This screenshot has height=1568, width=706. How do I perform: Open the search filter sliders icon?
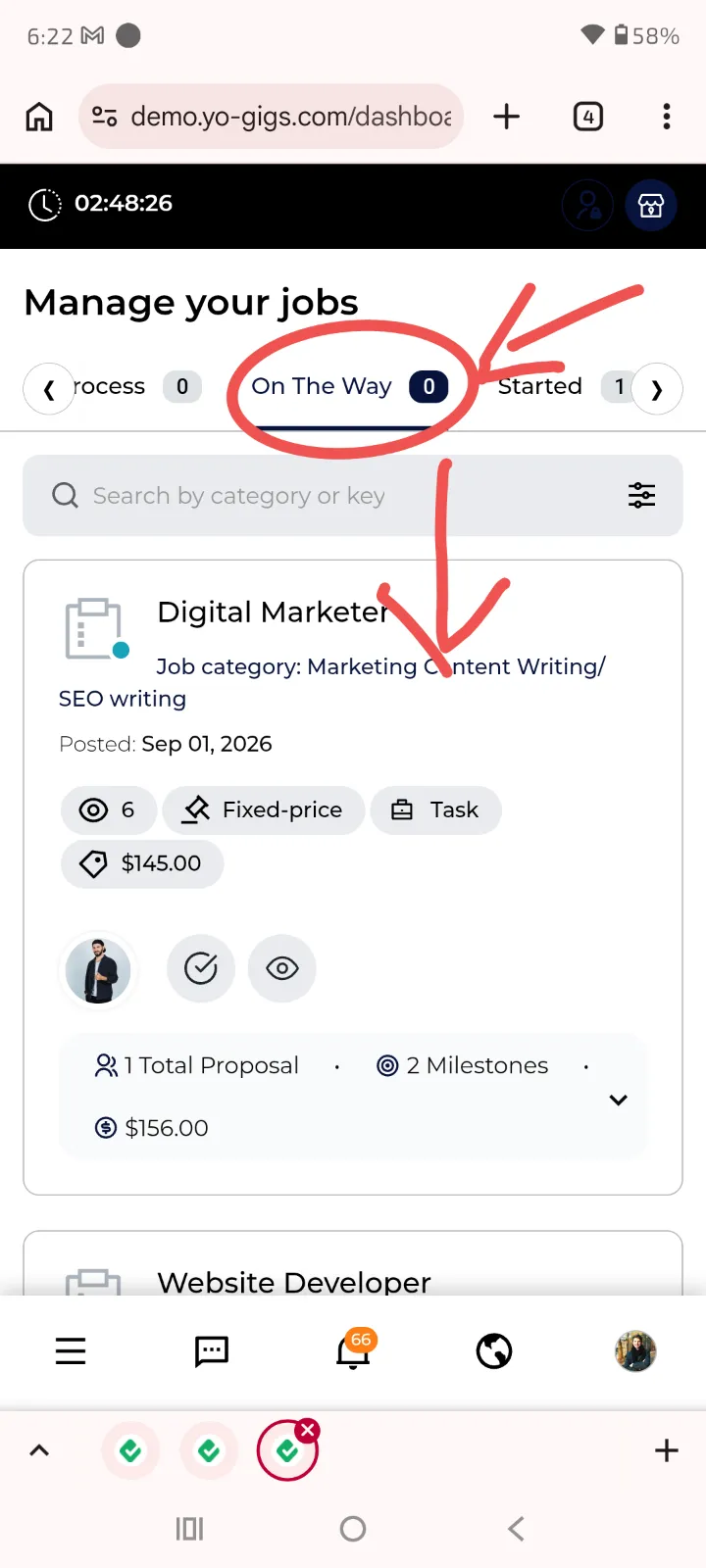click(641, 496)
